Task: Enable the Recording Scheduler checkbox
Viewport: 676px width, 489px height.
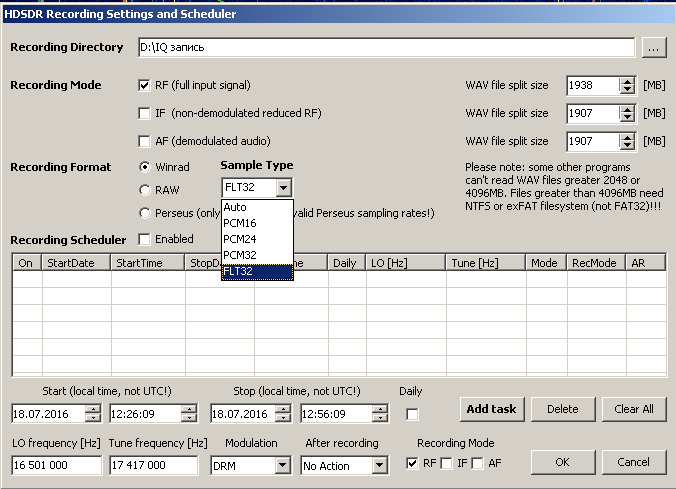Action: coord(144,240)
